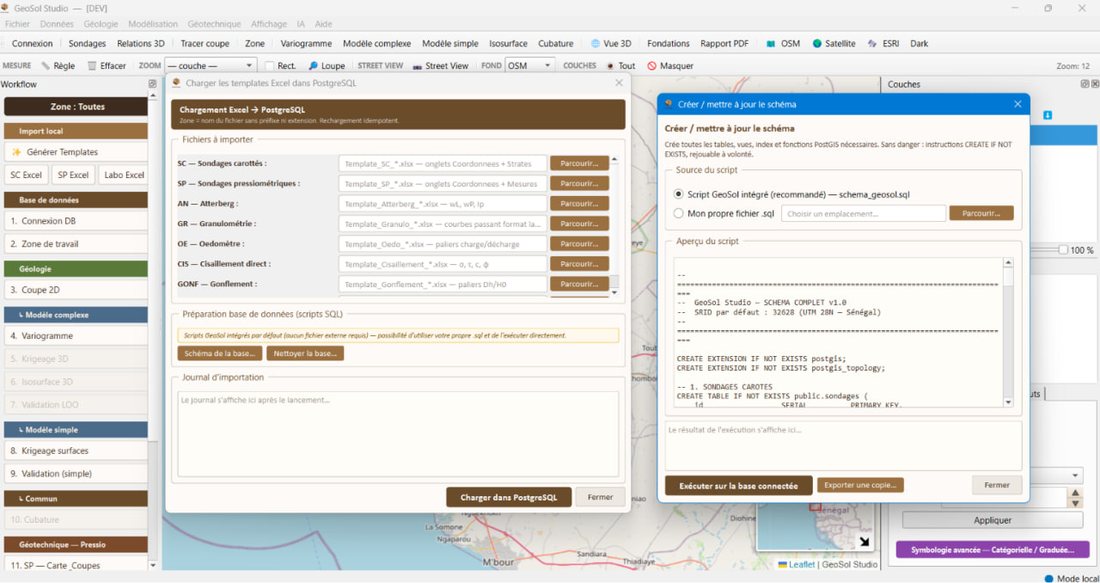Close the Charger templates Excel dialog
This screenshot has height=583, width=1100.
619,83
